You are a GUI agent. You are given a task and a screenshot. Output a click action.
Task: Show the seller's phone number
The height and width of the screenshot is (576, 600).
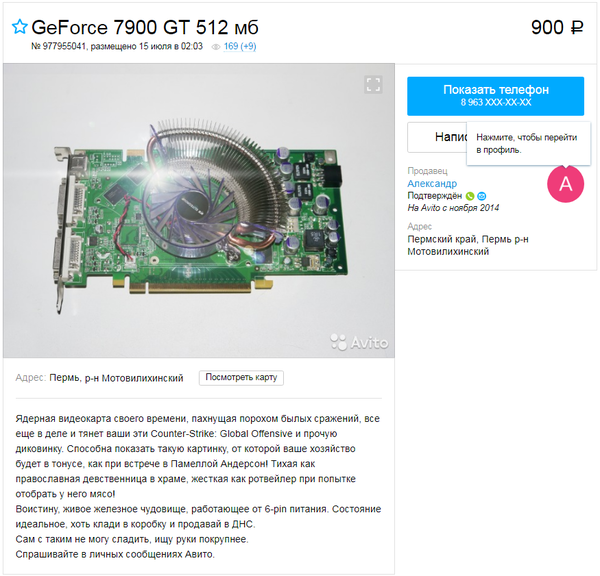[496, 96]
